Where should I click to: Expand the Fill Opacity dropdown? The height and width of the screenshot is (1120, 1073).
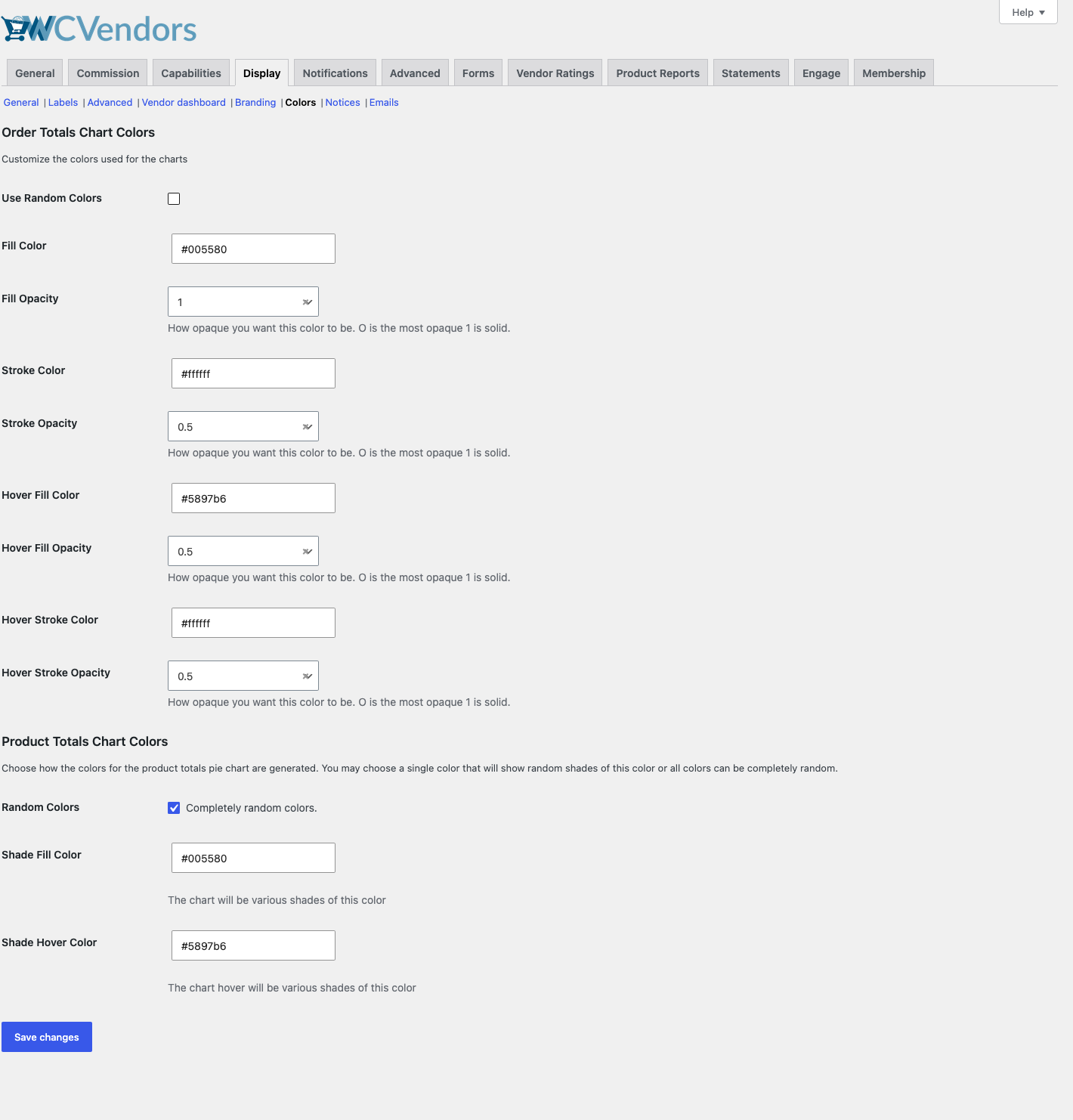[x=243, y=302]
